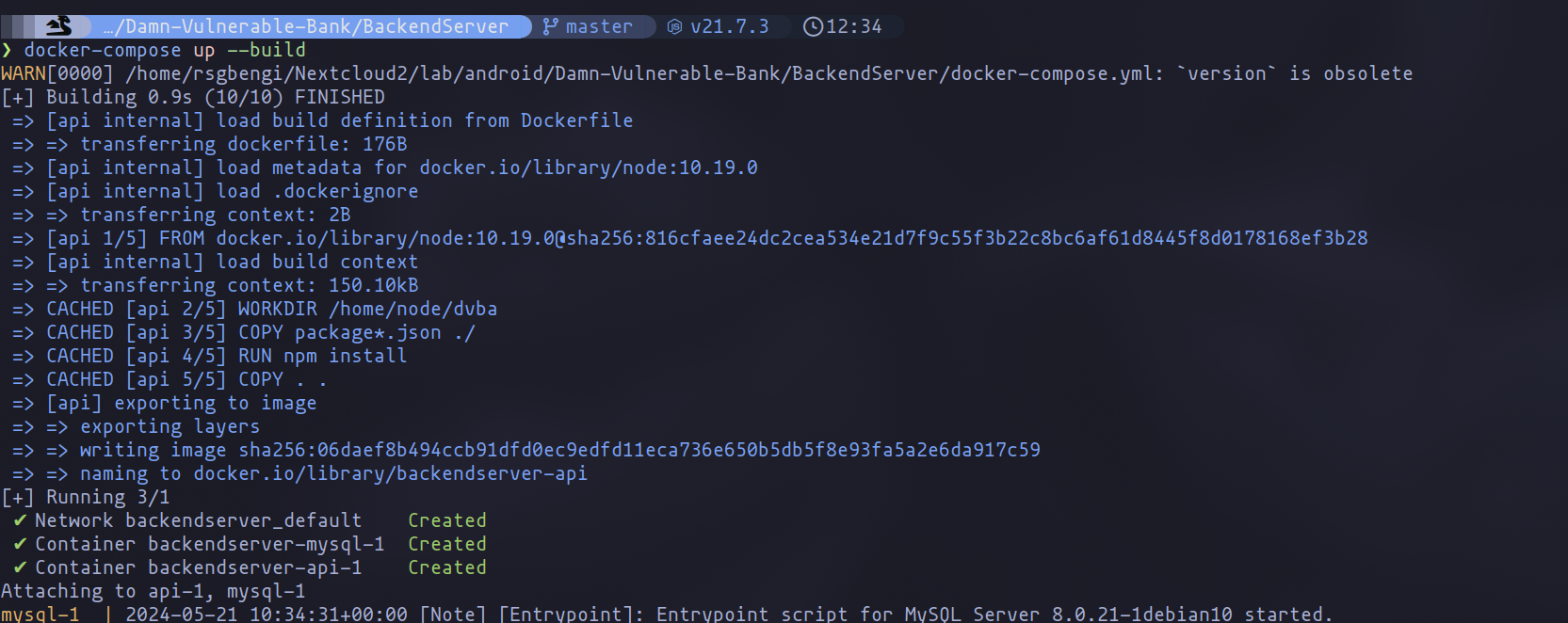Click the Building 0.9s (10/10) FINISHED line

point(215,97)
